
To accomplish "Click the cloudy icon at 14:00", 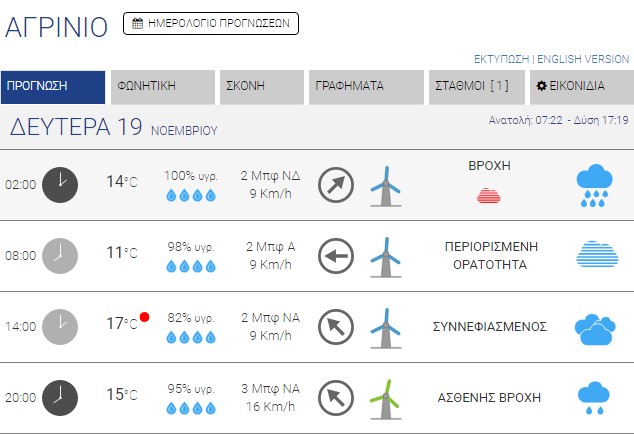I will tap(594, 327).
